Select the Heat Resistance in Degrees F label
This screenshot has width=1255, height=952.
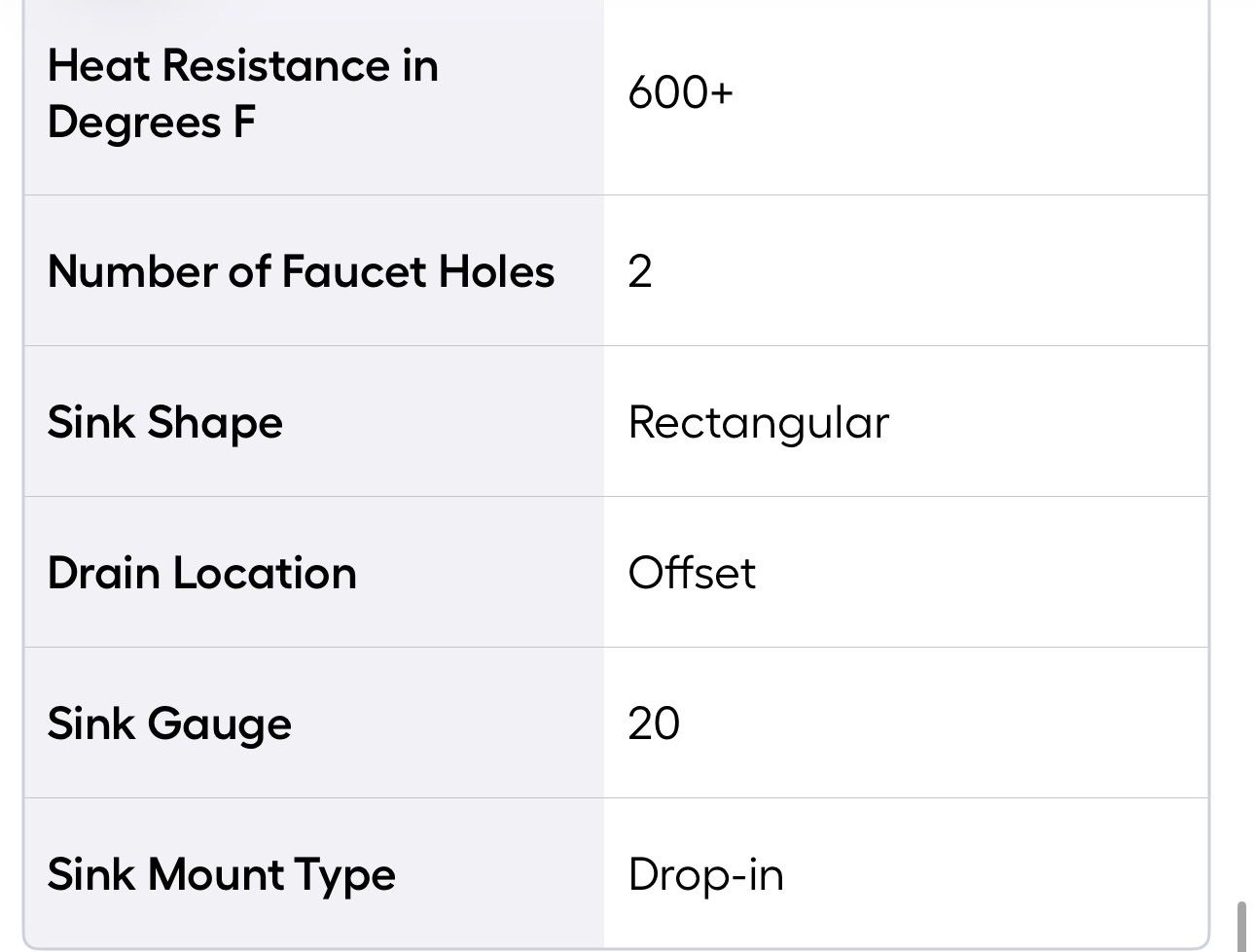242,93
